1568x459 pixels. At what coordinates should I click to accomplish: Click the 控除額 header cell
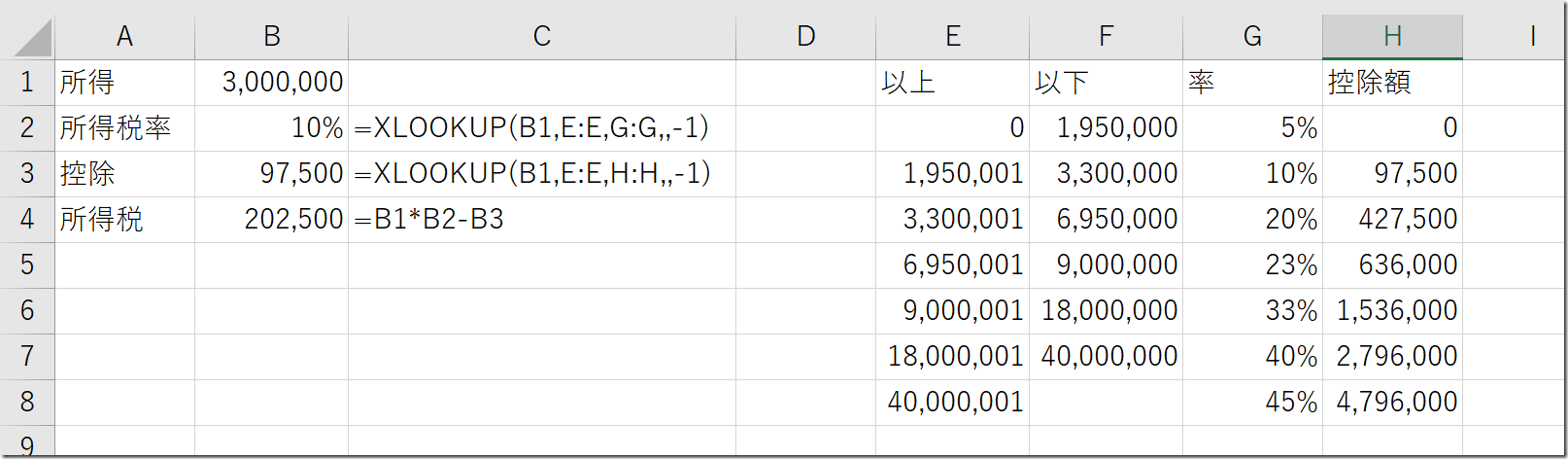[x=1392, y=83]
